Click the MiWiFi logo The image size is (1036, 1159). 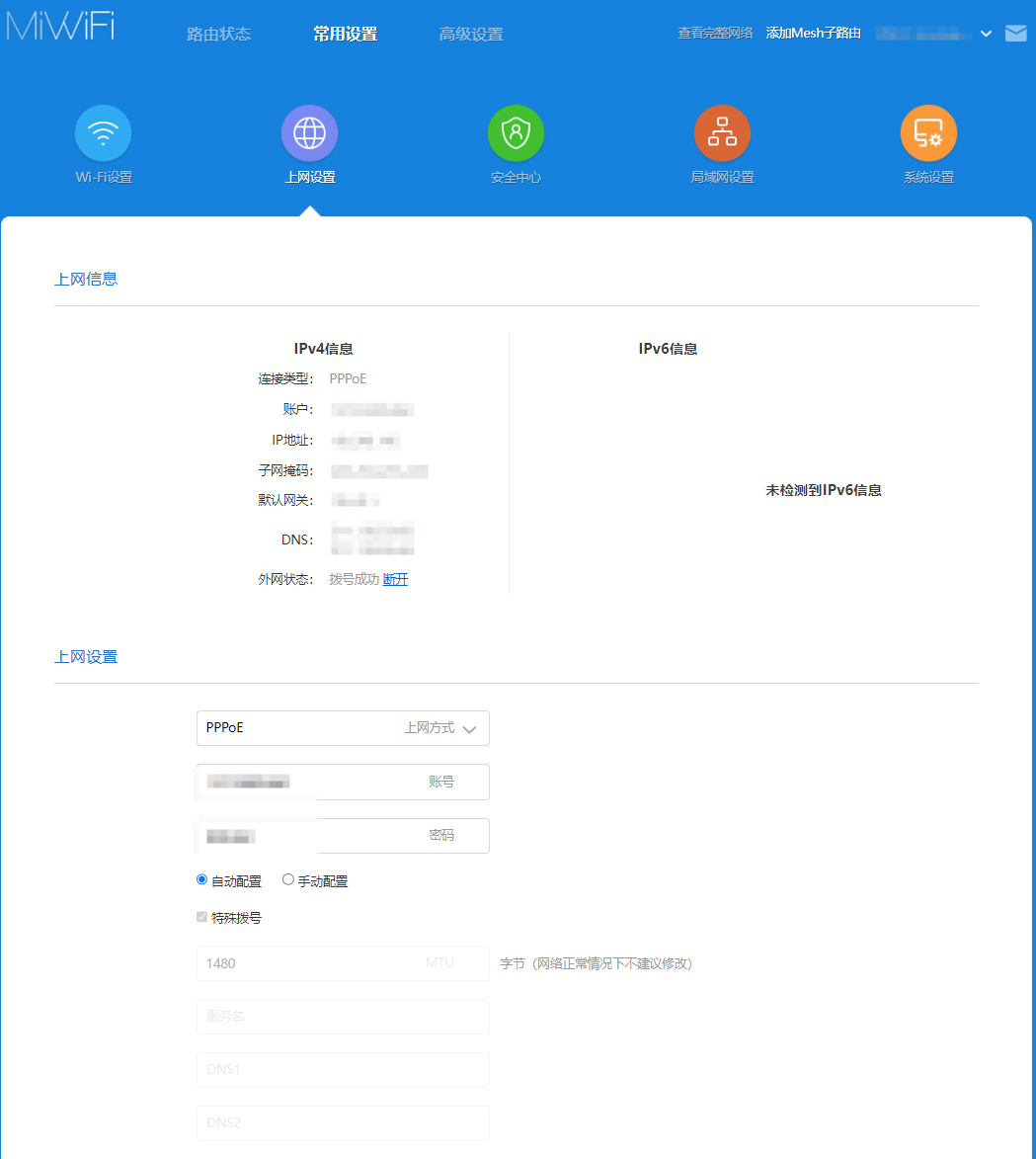60,27
